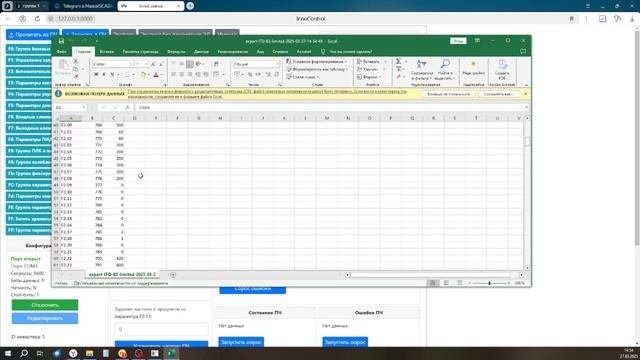Switch to Normal view in status bar

[x=433, y=283]
